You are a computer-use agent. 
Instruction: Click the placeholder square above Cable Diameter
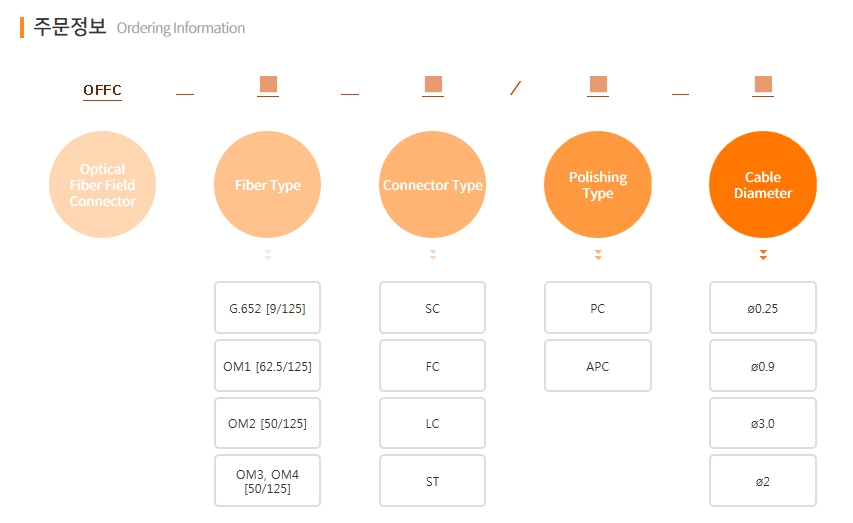763,84
